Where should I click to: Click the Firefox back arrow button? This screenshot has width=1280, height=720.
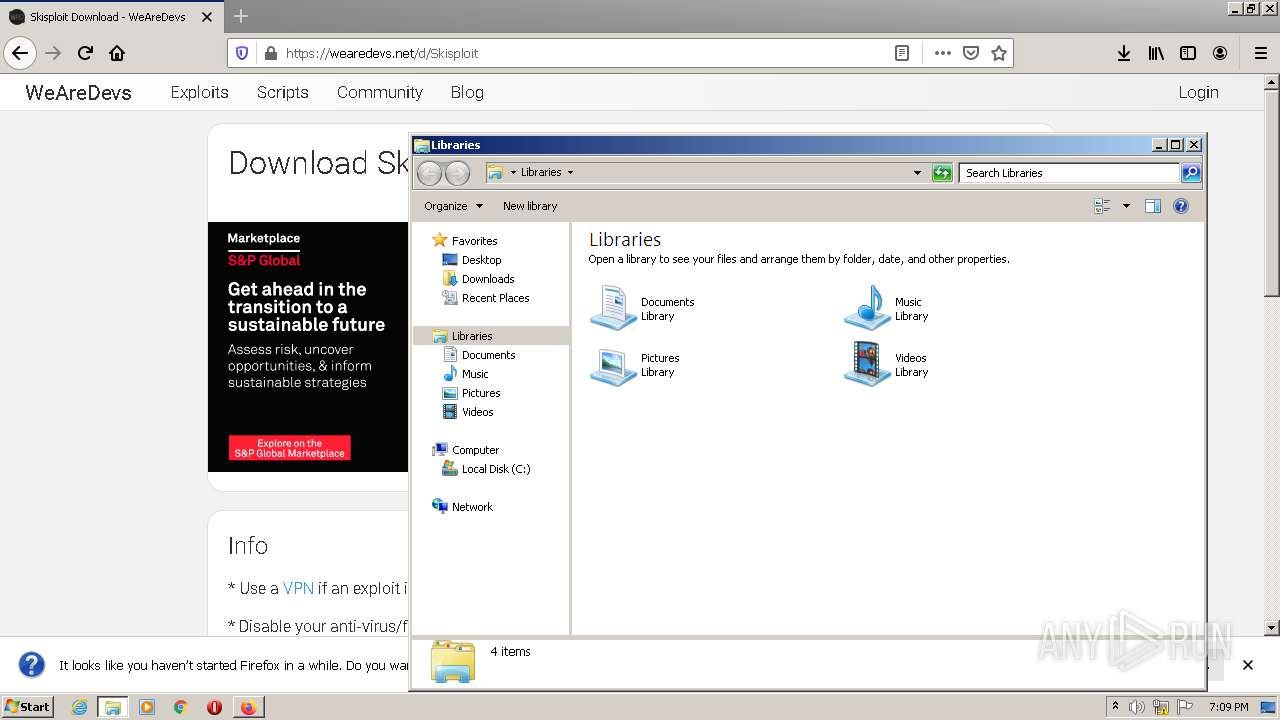click(x=20, y=53)
